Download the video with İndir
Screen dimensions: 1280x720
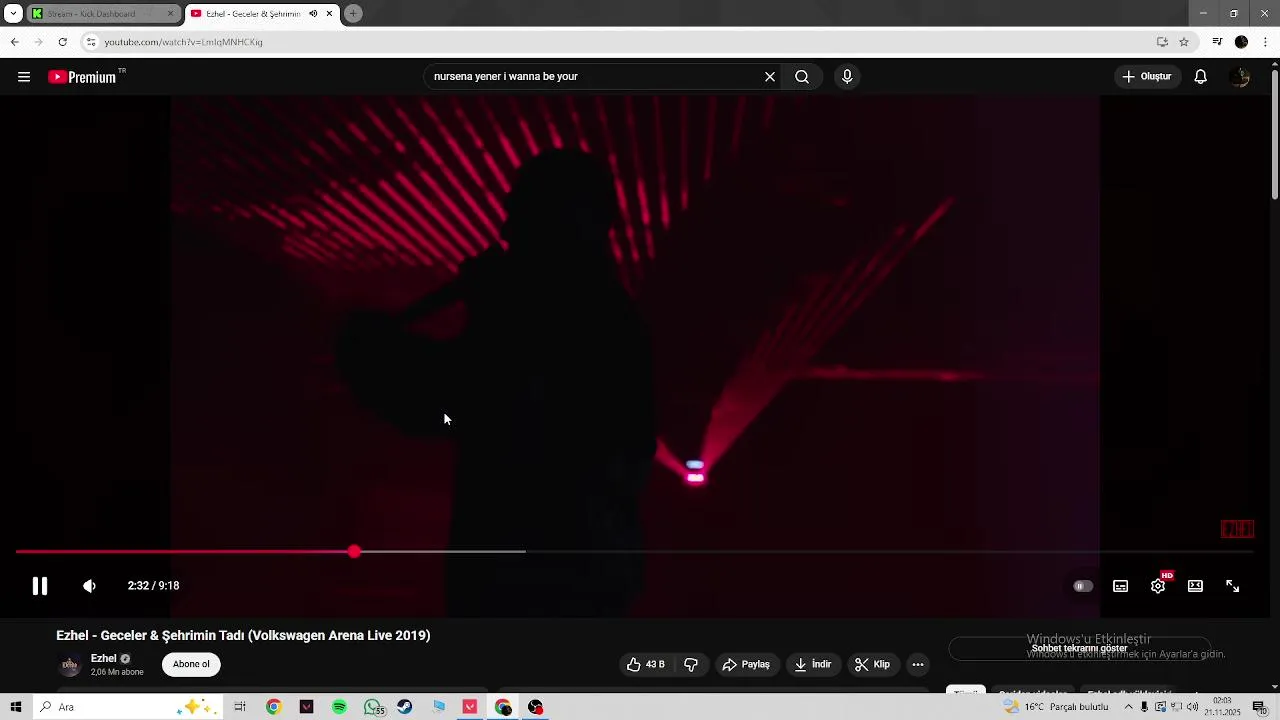(x=813, y=664)
